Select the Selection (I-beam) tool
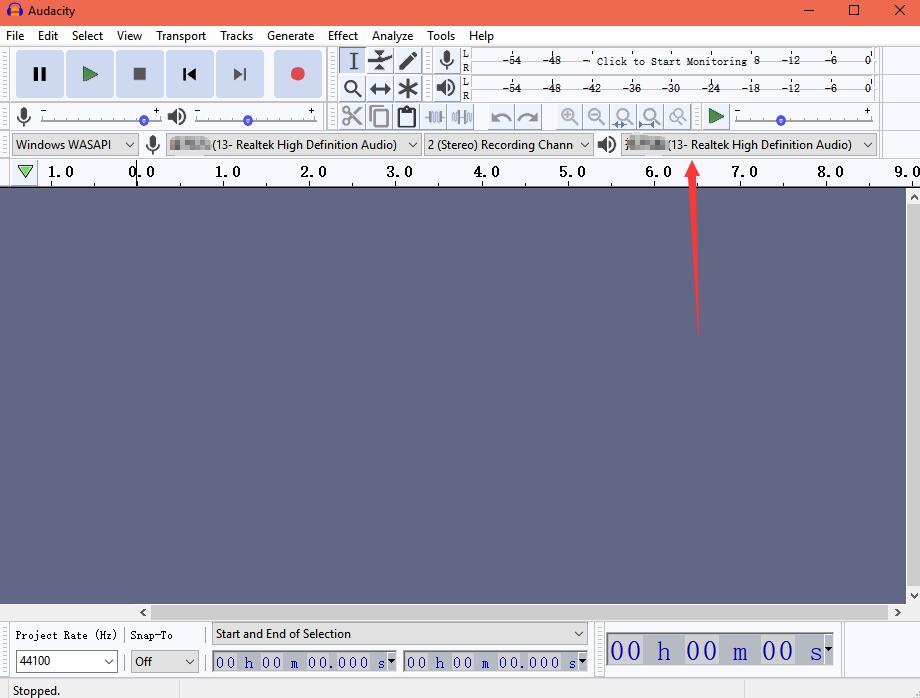This screenshot has height=698, width=920. coord(353,60)
